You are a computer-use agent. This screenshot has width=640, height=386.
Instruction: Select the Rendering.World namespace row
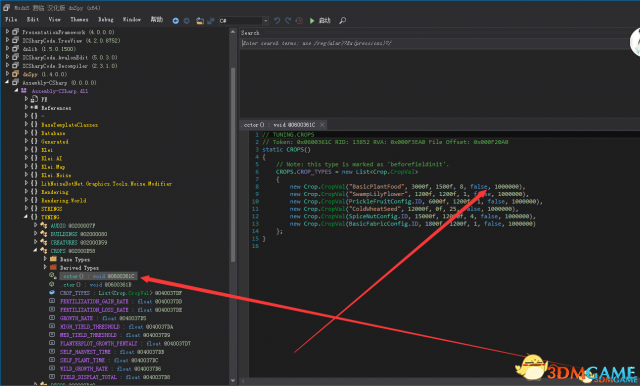[x=64, y=200]
